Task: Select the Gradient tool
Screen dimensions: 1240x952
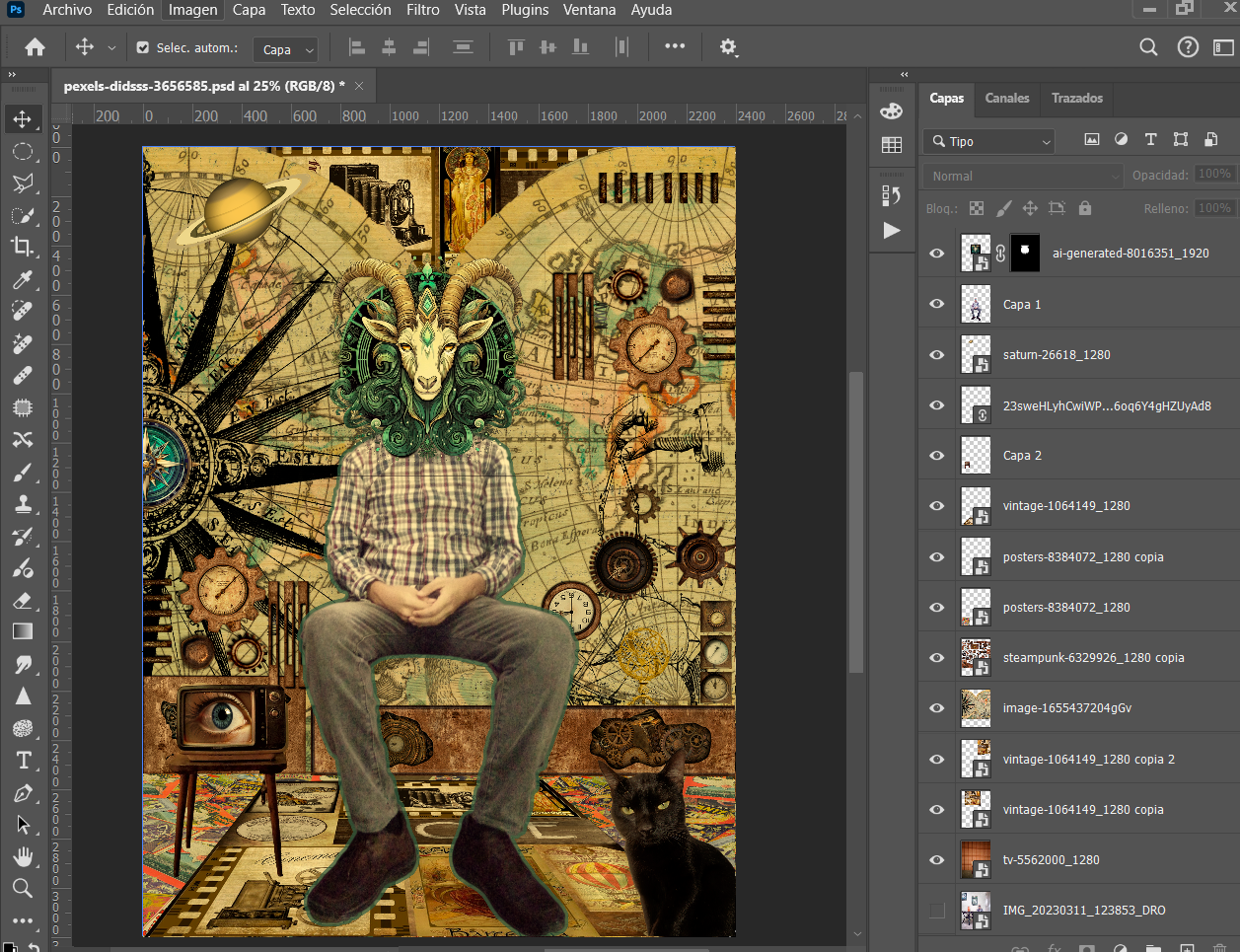Action: click(22, 631)
